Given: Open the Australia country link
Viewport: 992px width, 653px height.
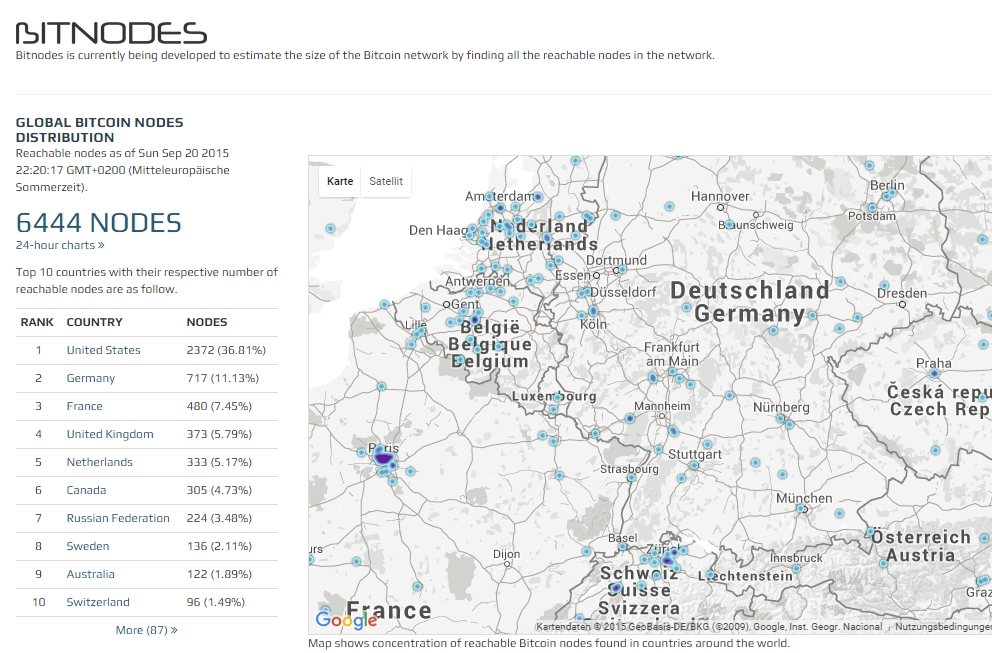Looking at the screenshot, I should [90, 574].
